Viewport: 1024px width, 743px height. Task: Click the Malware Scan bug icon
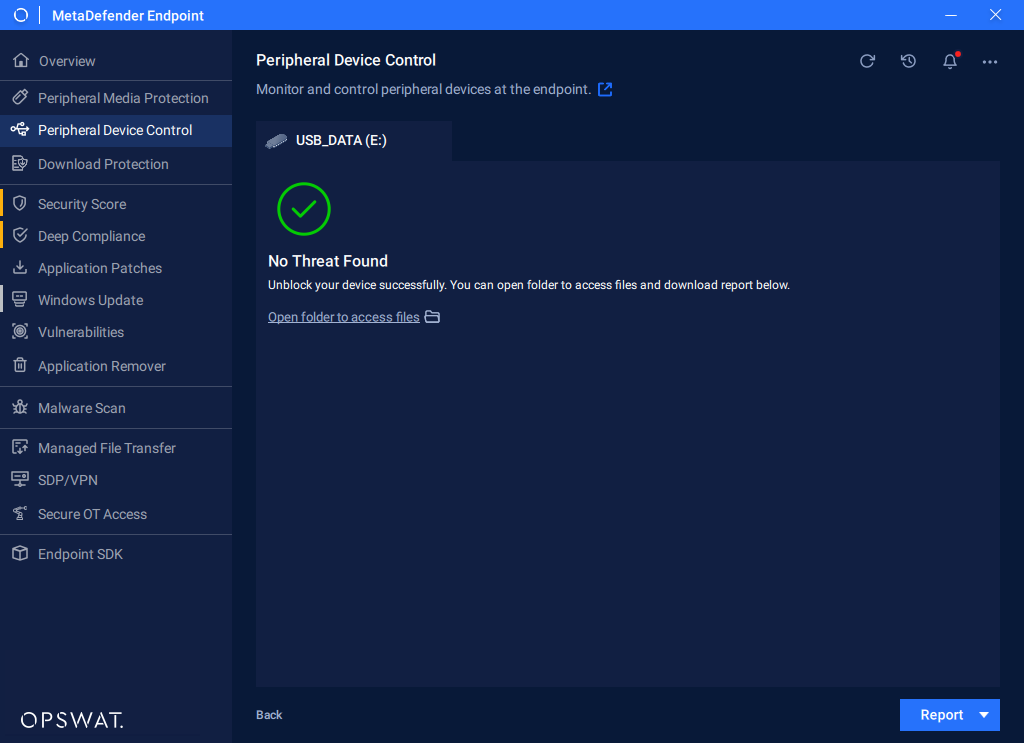click(20, 407)
